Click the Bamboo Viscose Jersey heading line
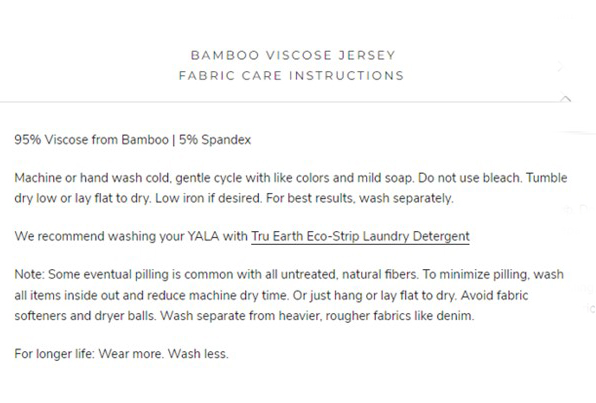Image resolution: width=596 pixels, height=403 pixels. point(293,55)
